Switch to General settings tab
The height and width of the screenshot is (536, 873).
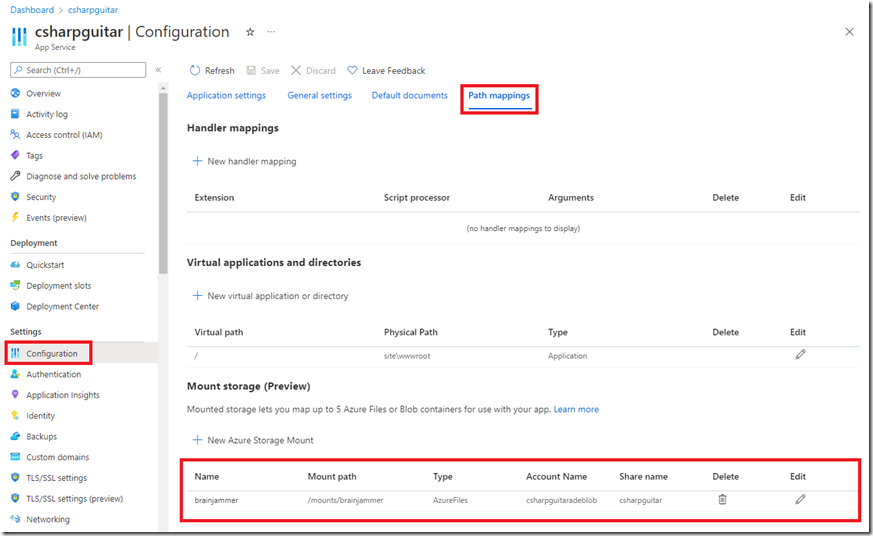319,96
